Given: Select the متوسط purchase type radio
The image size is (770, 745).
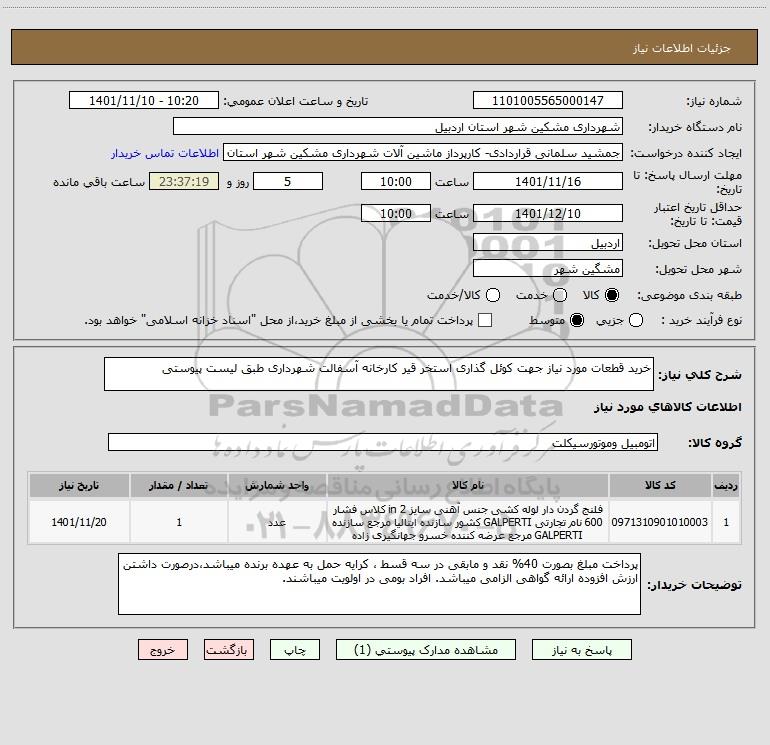Looking at the screenshot, I should tap(577, 320).
